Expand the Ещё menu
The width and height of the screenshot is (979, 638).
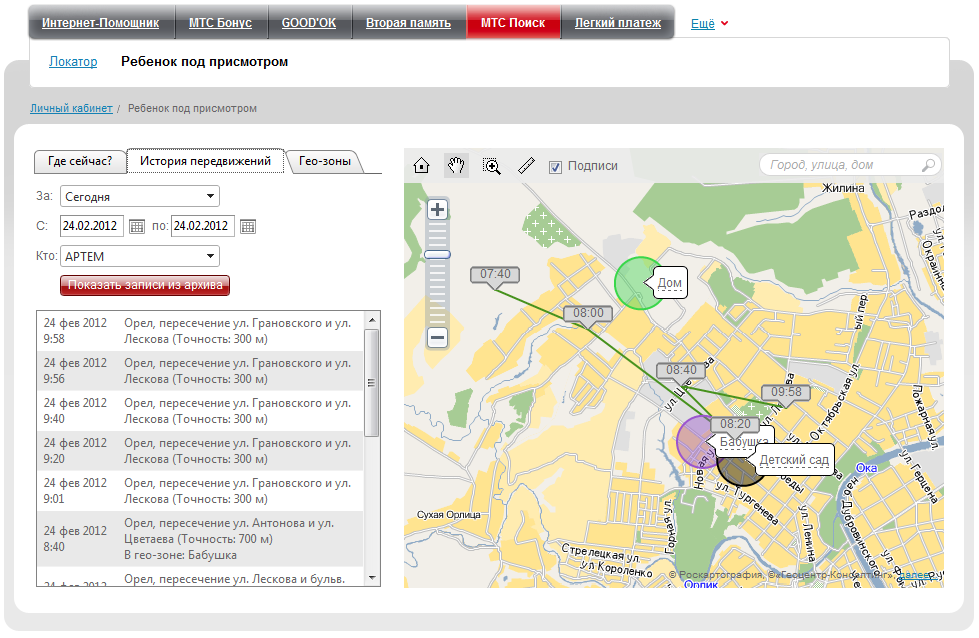pos(709,24)
